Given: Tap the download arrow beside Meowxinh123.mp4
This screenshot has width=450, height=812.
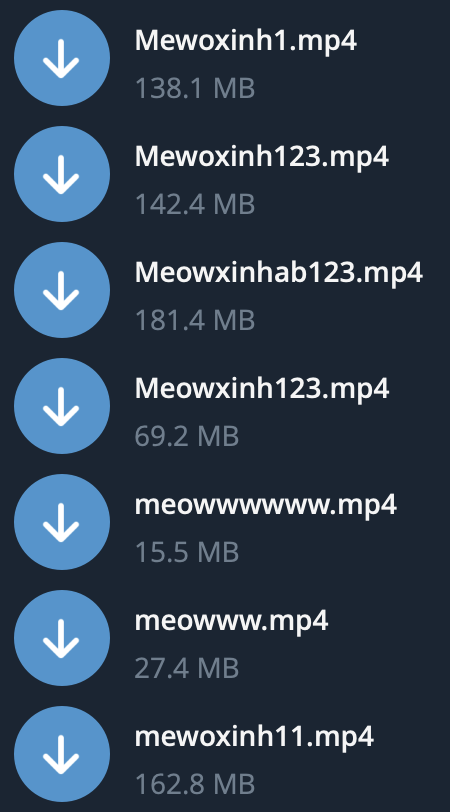Looking at the screenshot, I should pyautogui.click(x=62, y=406).
